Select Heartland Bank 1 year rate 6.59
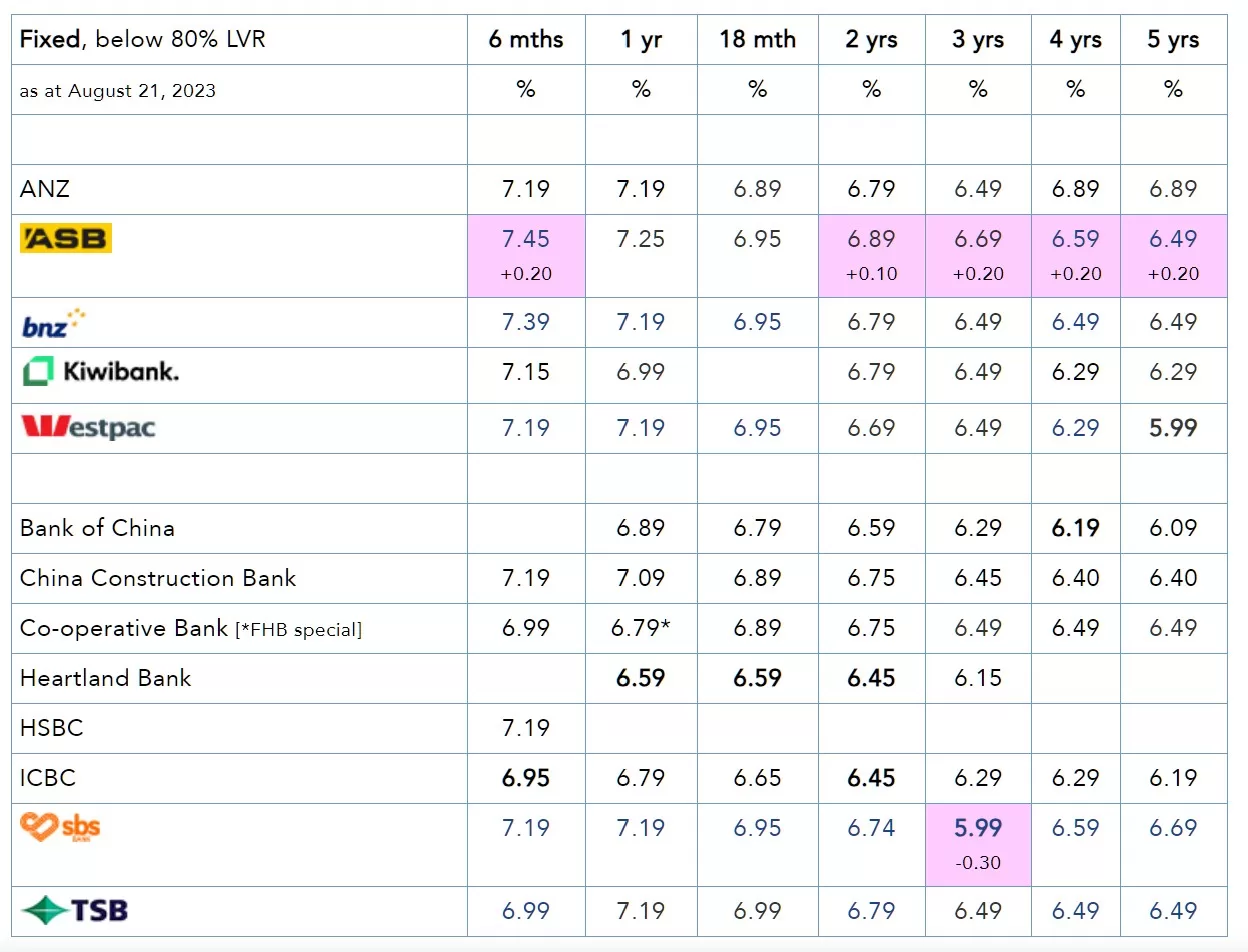This screenshot has height=952, width=1248. [642, 678]
